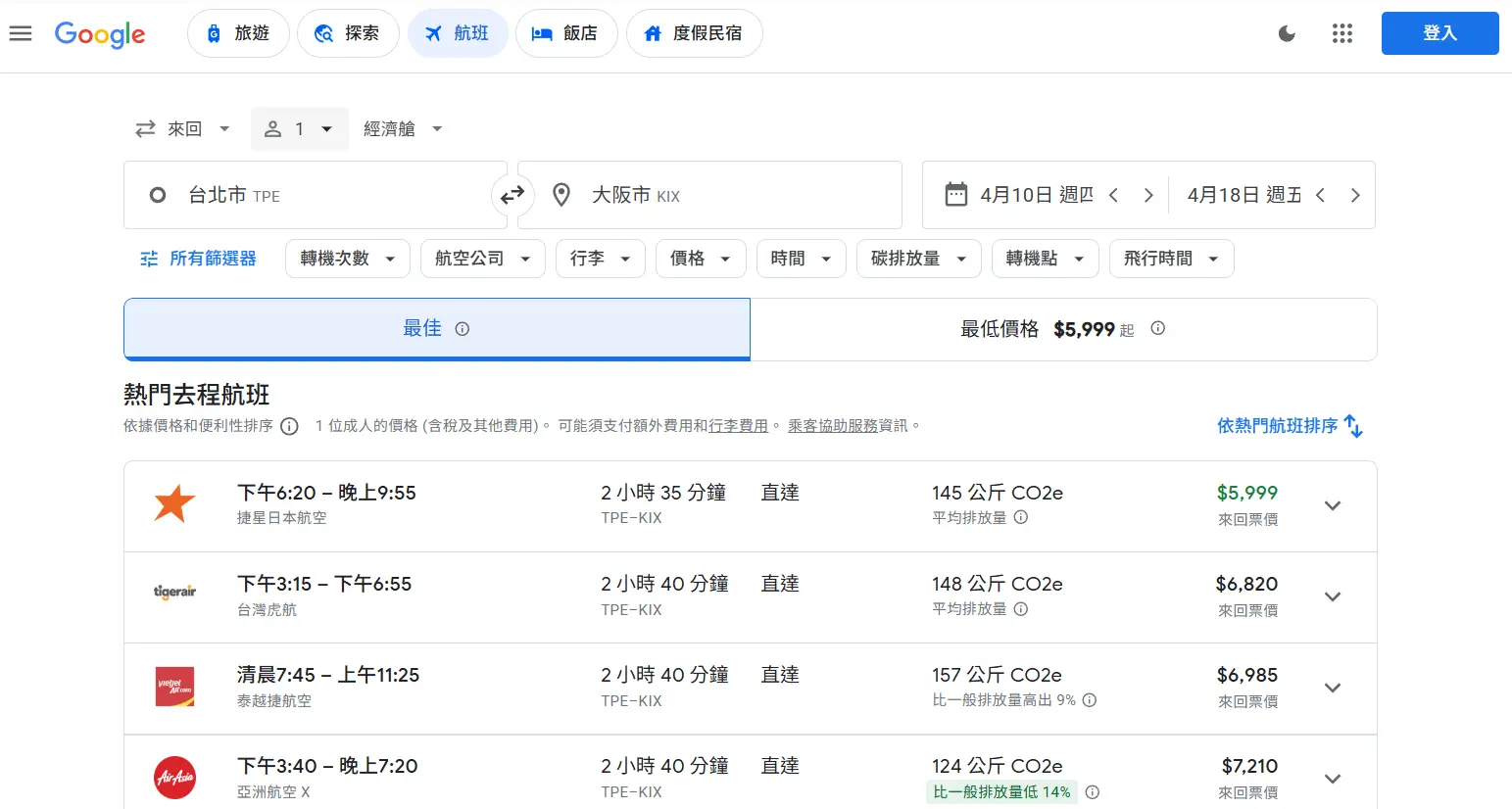
Task: Expand the 航空公司 airline filter
Action: 482,259
